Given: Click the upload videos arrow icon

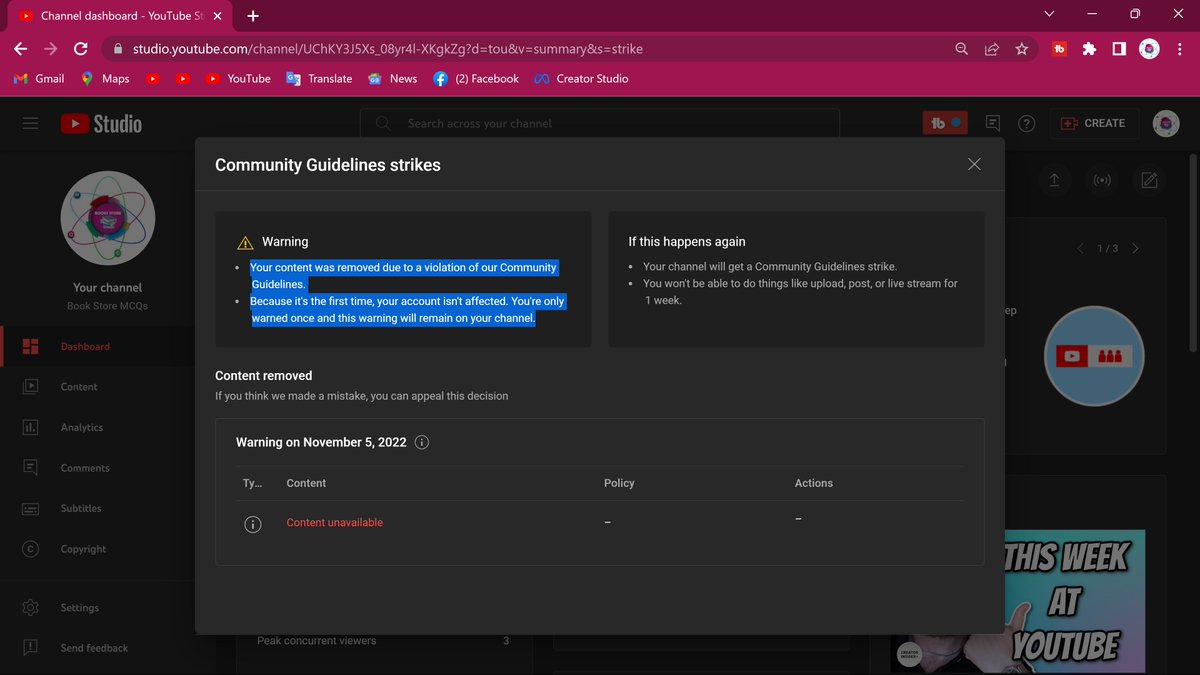Looking at the screenshot, I should (1054, 180).
